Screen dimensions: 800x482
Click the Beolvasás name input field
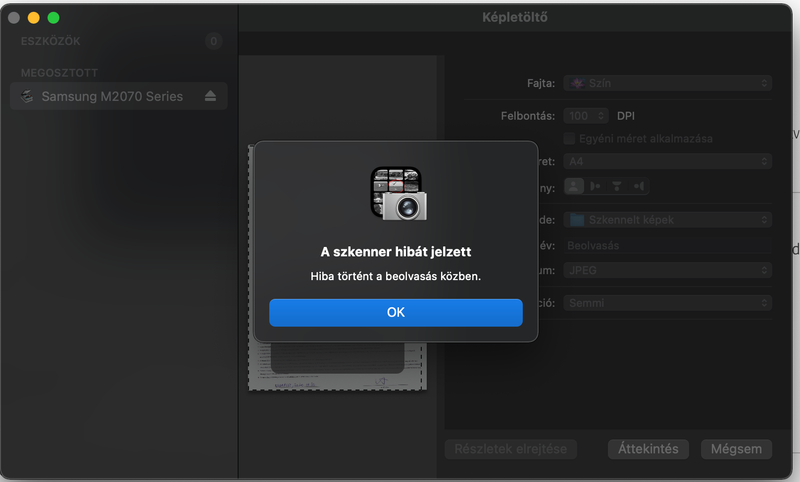click(x=667, y=245)
